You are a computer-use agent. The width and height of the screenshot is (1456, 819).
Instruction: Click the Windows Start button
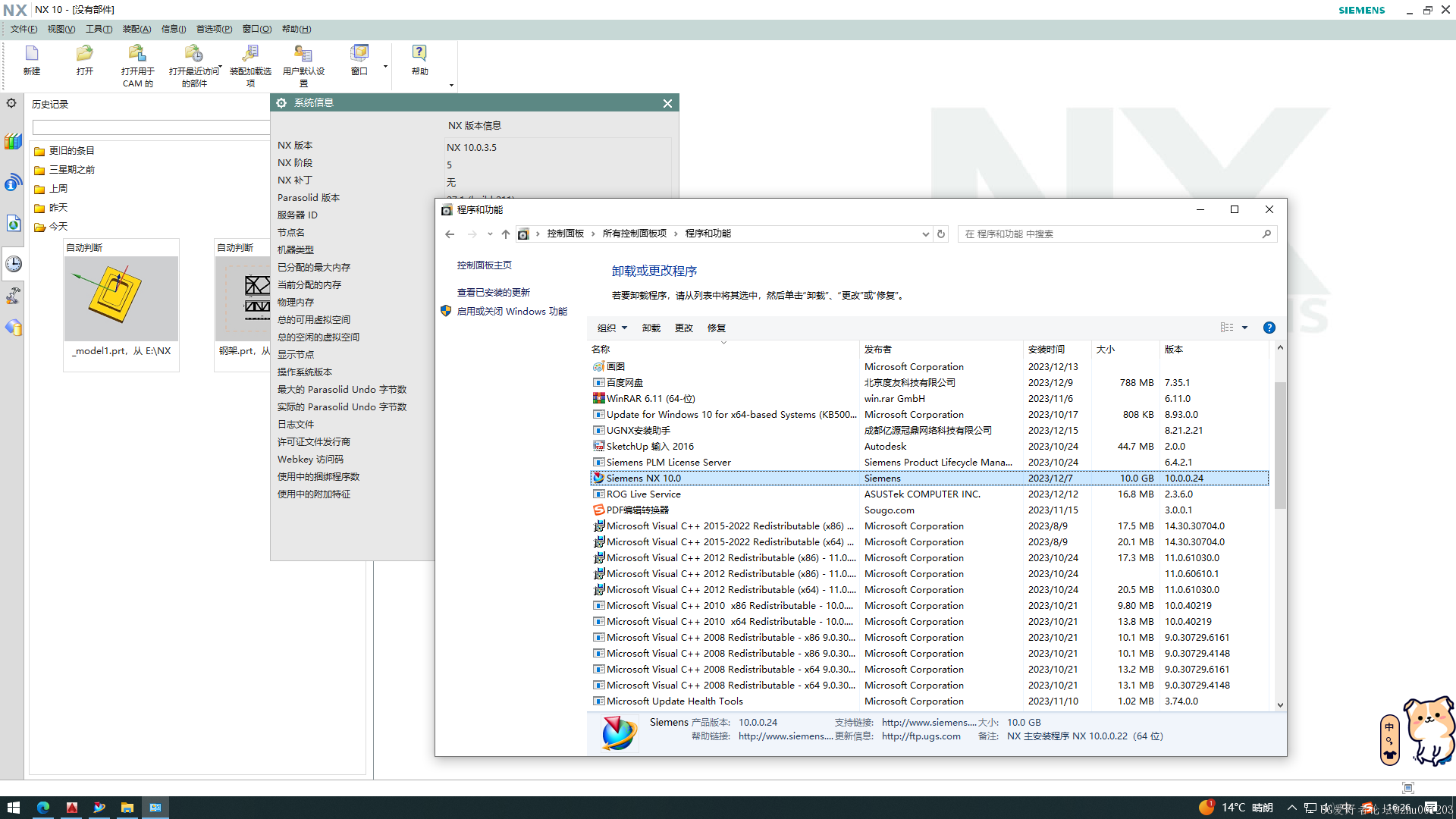click(13, 808)
